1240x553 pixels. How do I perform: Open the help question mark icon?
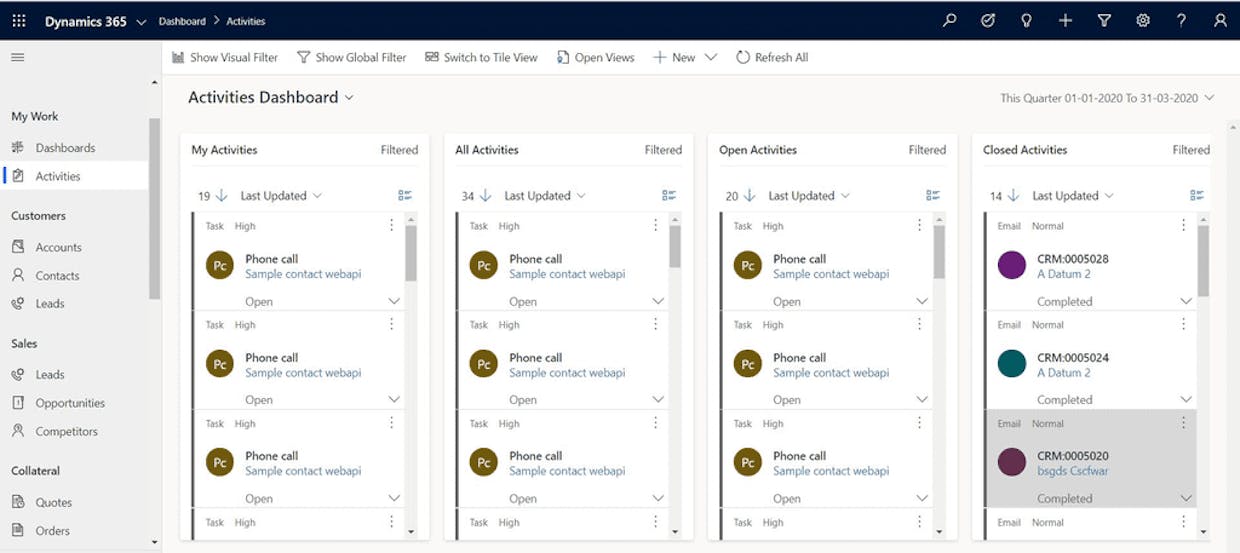point(1181,20)
